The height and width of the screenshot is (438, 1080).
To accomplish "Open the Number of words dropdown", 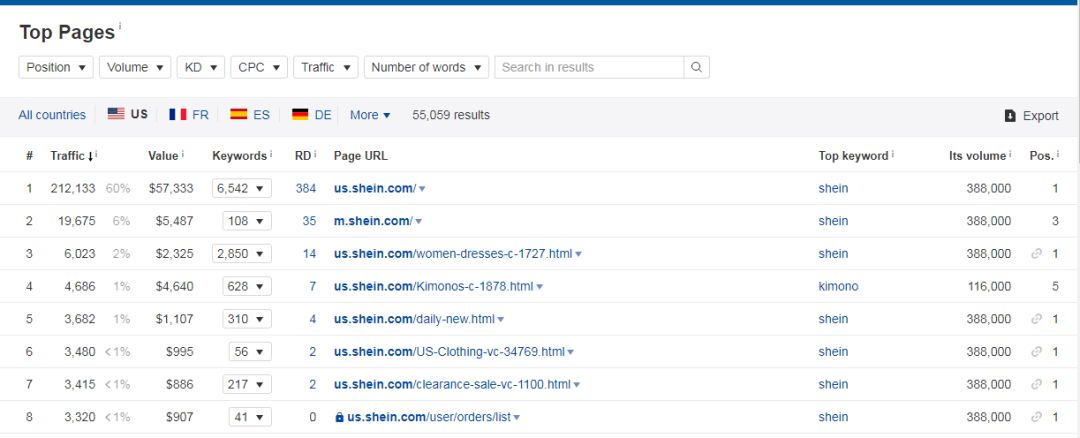I will pos(426,67).
